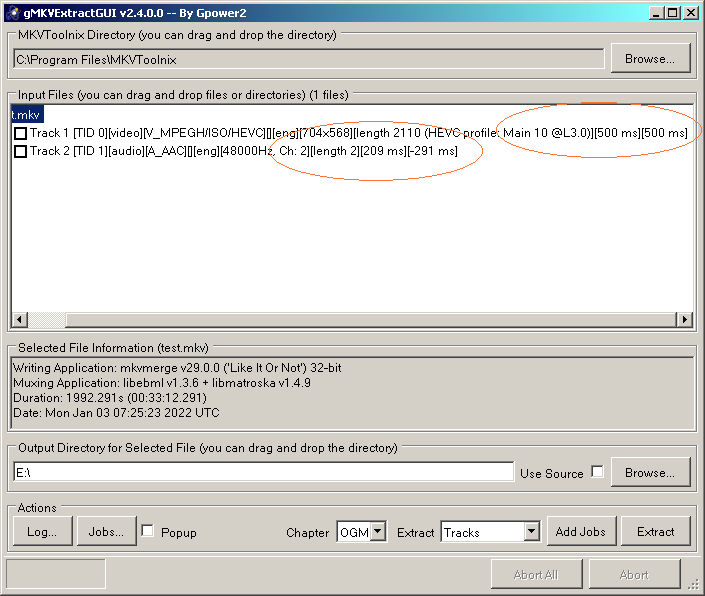Toggle the Popup checkbox
Viewport: 705px width, 596px height.
(147, 531)
